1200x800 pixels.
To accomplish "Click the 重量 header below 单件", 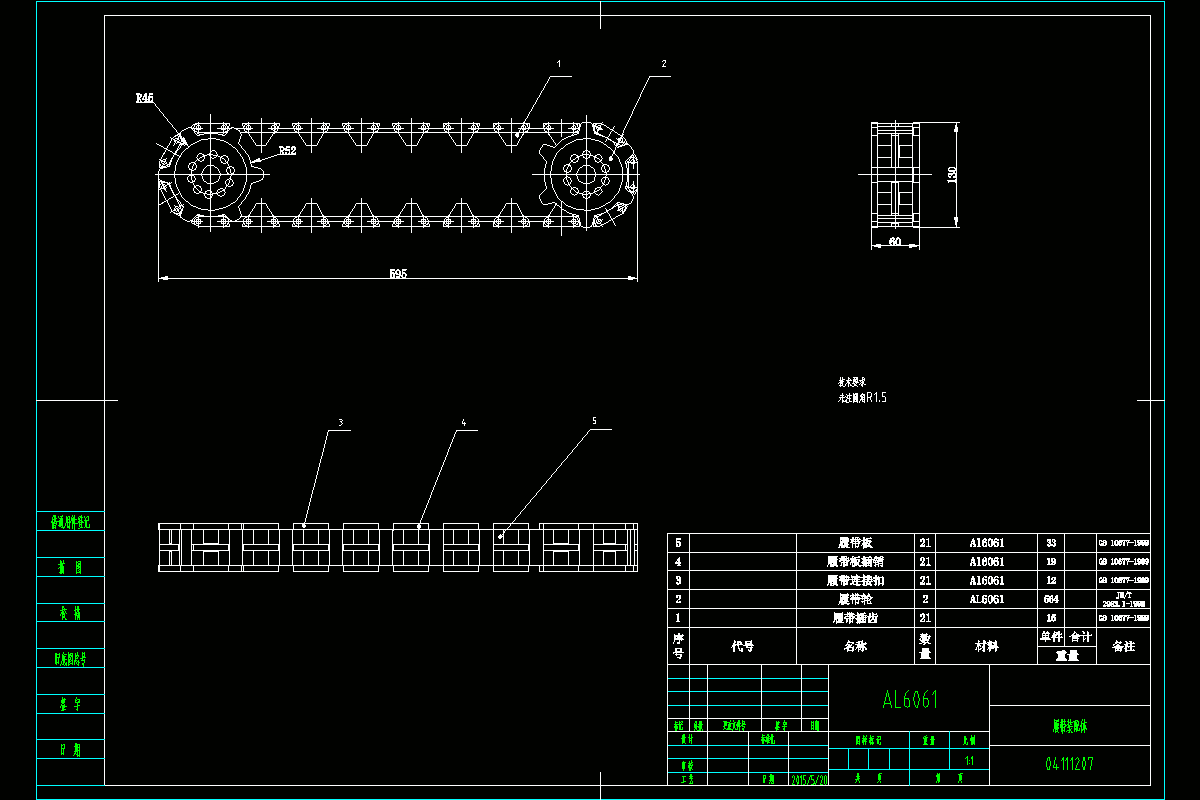I will 1067,656.
